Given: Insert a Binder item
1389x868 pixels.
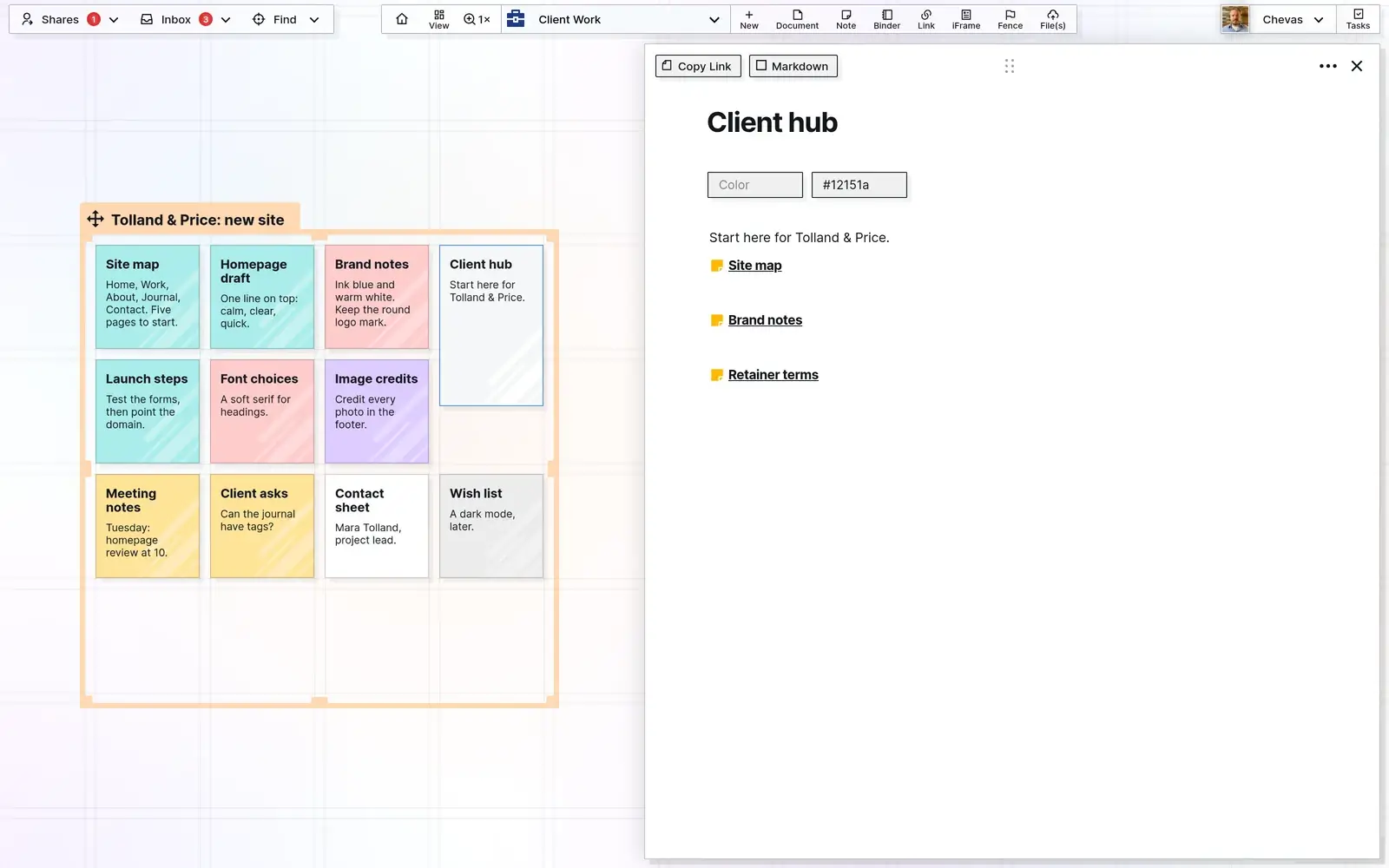Looking at the screenshot, I should pos(886,19).
